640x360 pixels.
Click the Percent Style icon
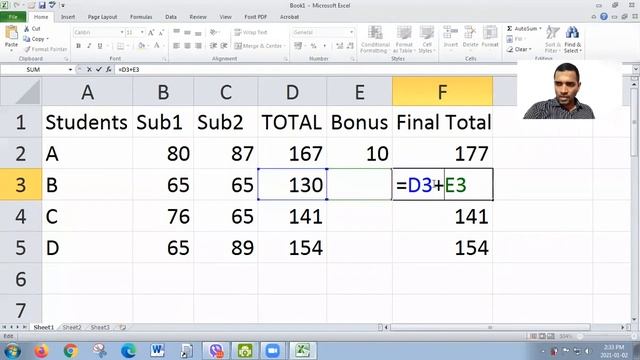313,46
